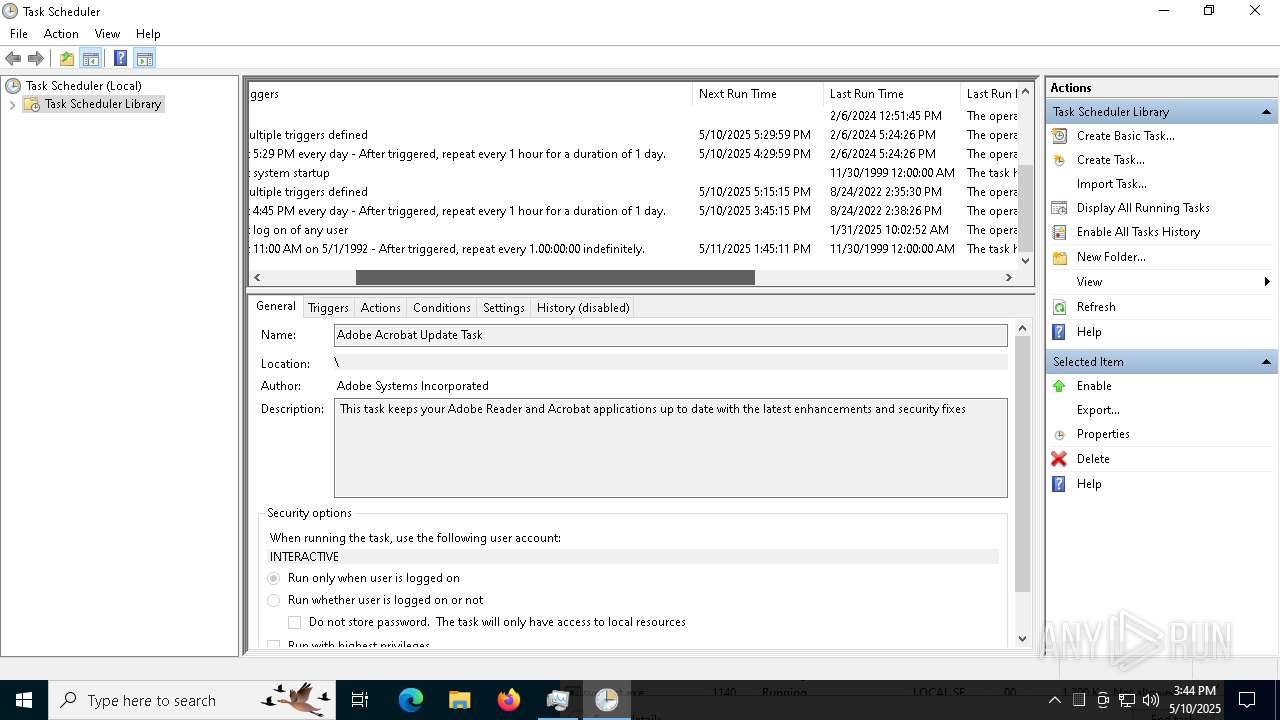Open the View menu in menu bar
This screenshot has width=1280, height=720.
[107, 34]
